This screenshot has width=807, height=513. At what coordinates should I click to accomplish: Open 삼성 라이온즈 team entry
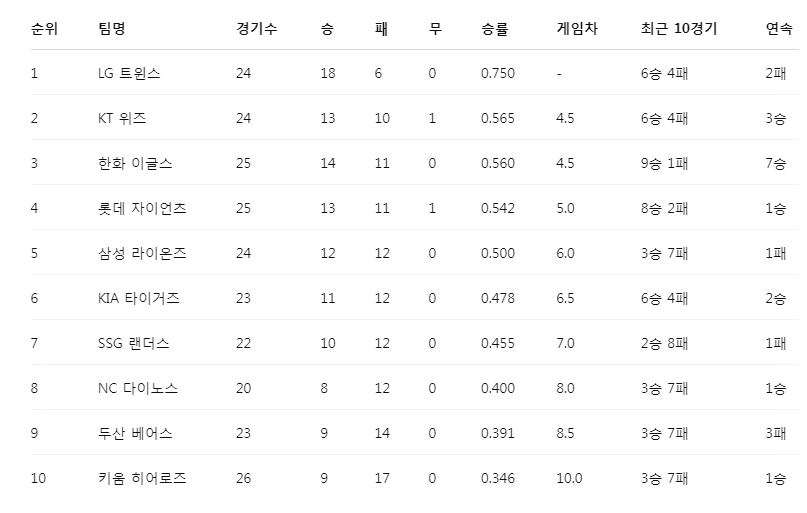click(x=142, y=253)
